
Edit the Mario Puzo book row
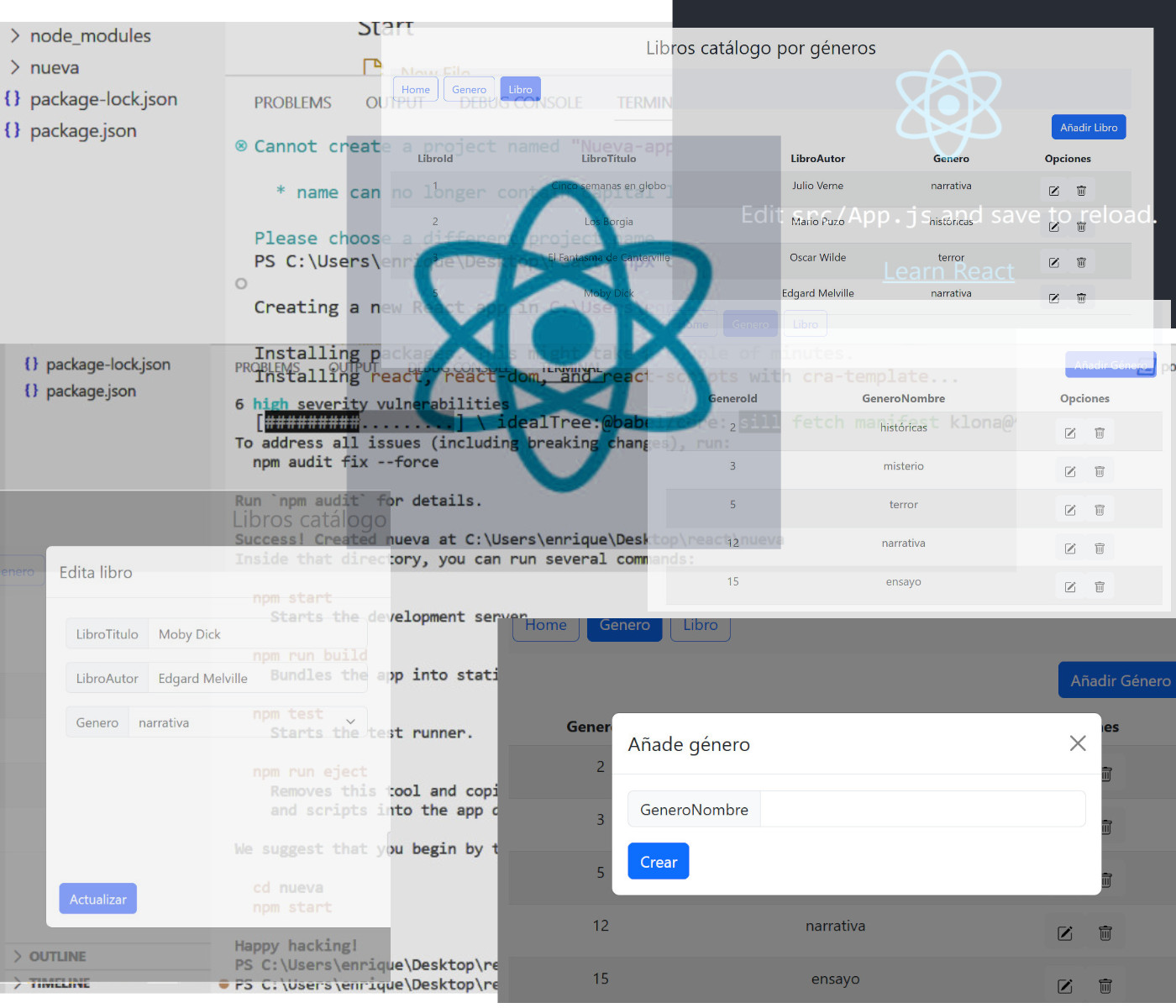pos(1054,227)
